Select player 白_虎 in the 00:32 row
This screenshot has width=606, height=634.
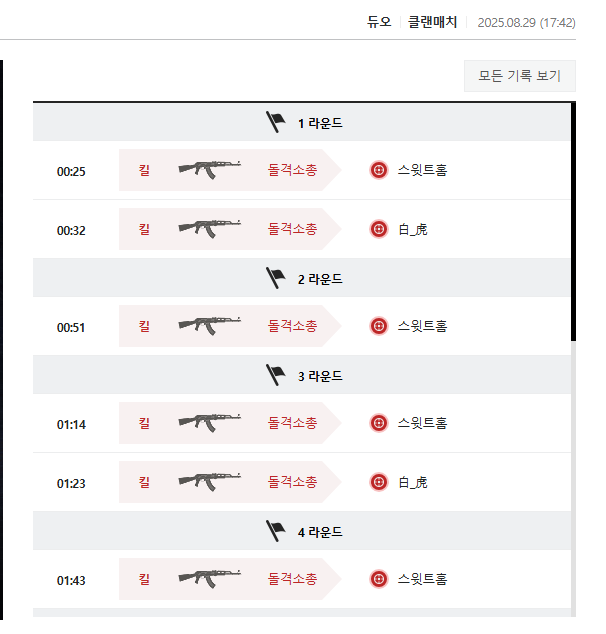[x=412, y=229]
